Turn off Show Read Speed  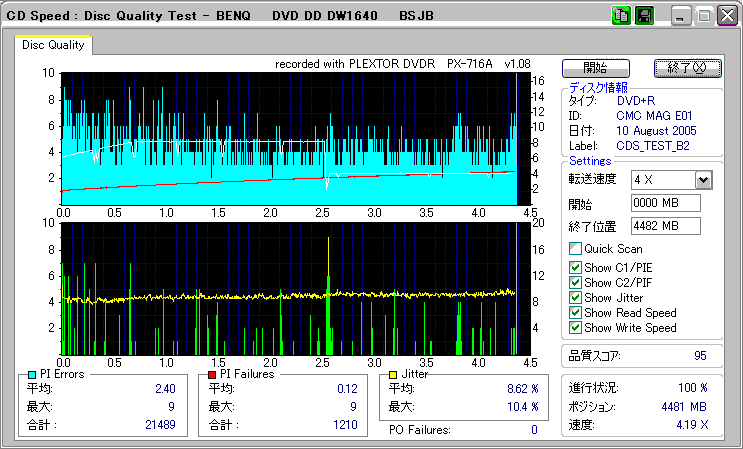575,313
